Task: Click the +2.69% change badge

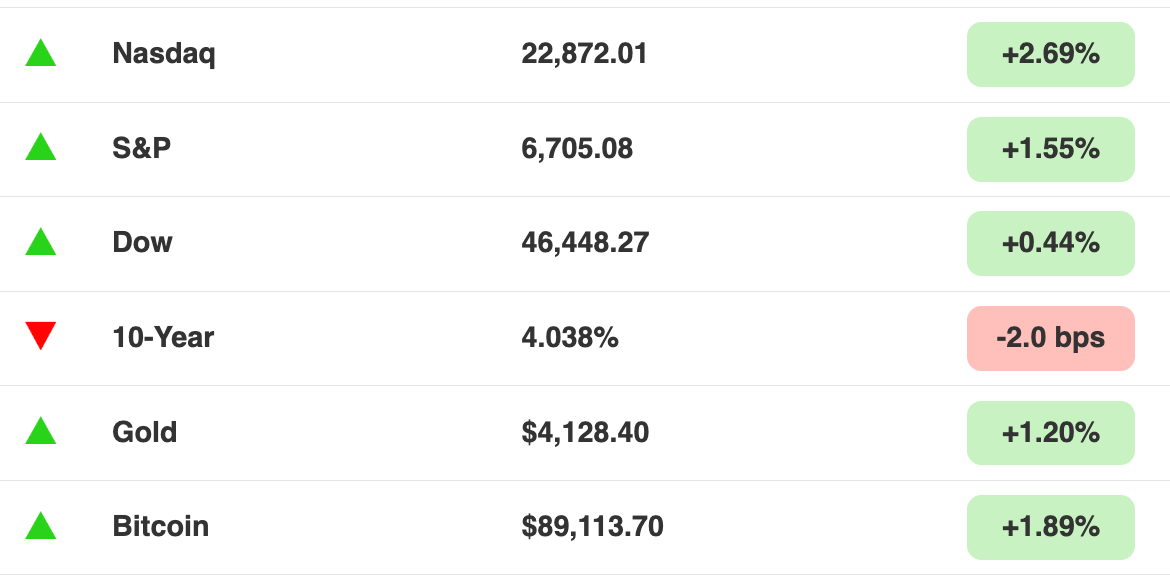Action: click(x=1051, y=54)
